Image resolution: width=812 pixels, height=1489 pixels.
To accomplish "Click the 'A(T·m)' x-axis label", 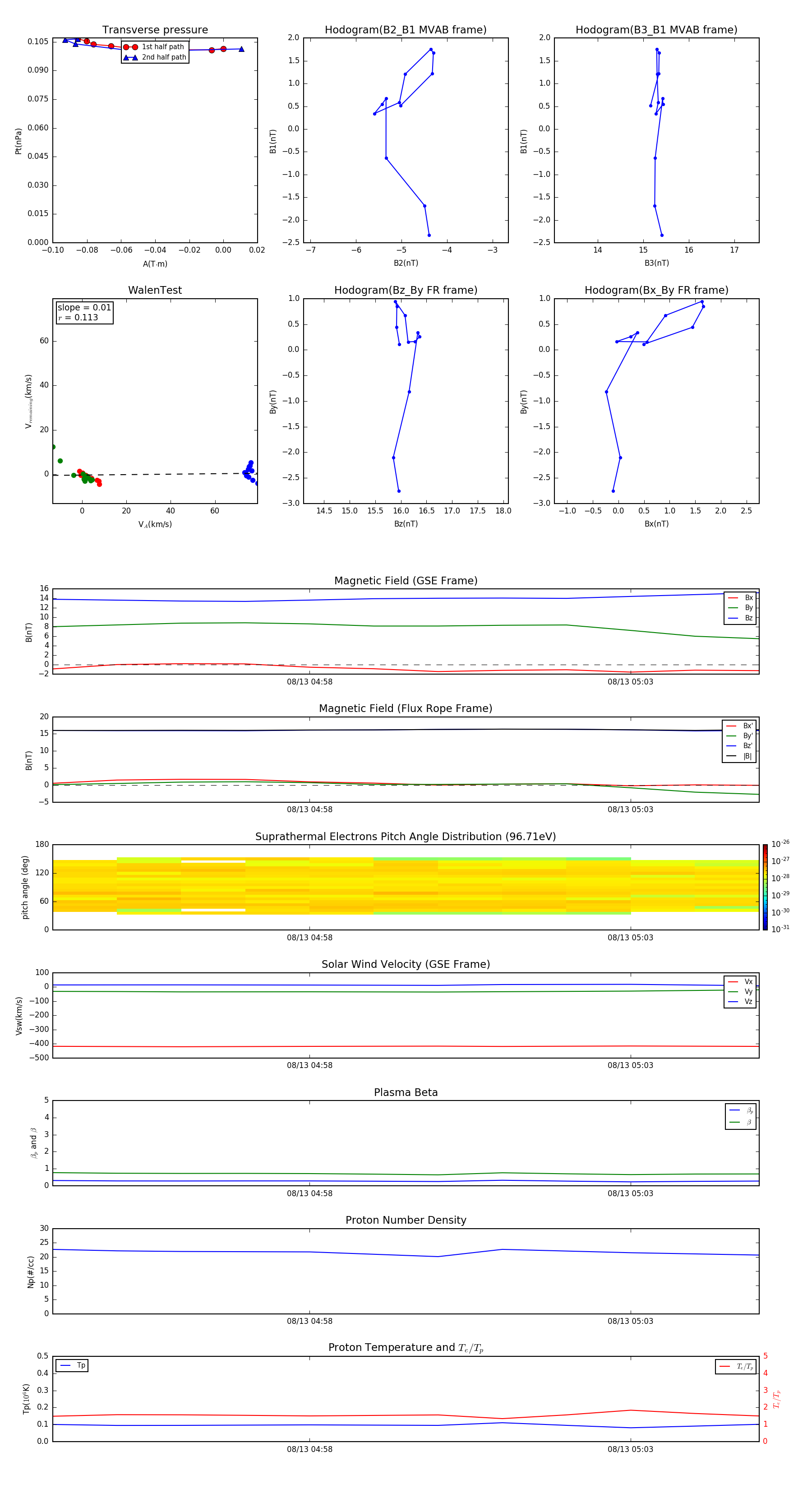I will tap(155, 264).
